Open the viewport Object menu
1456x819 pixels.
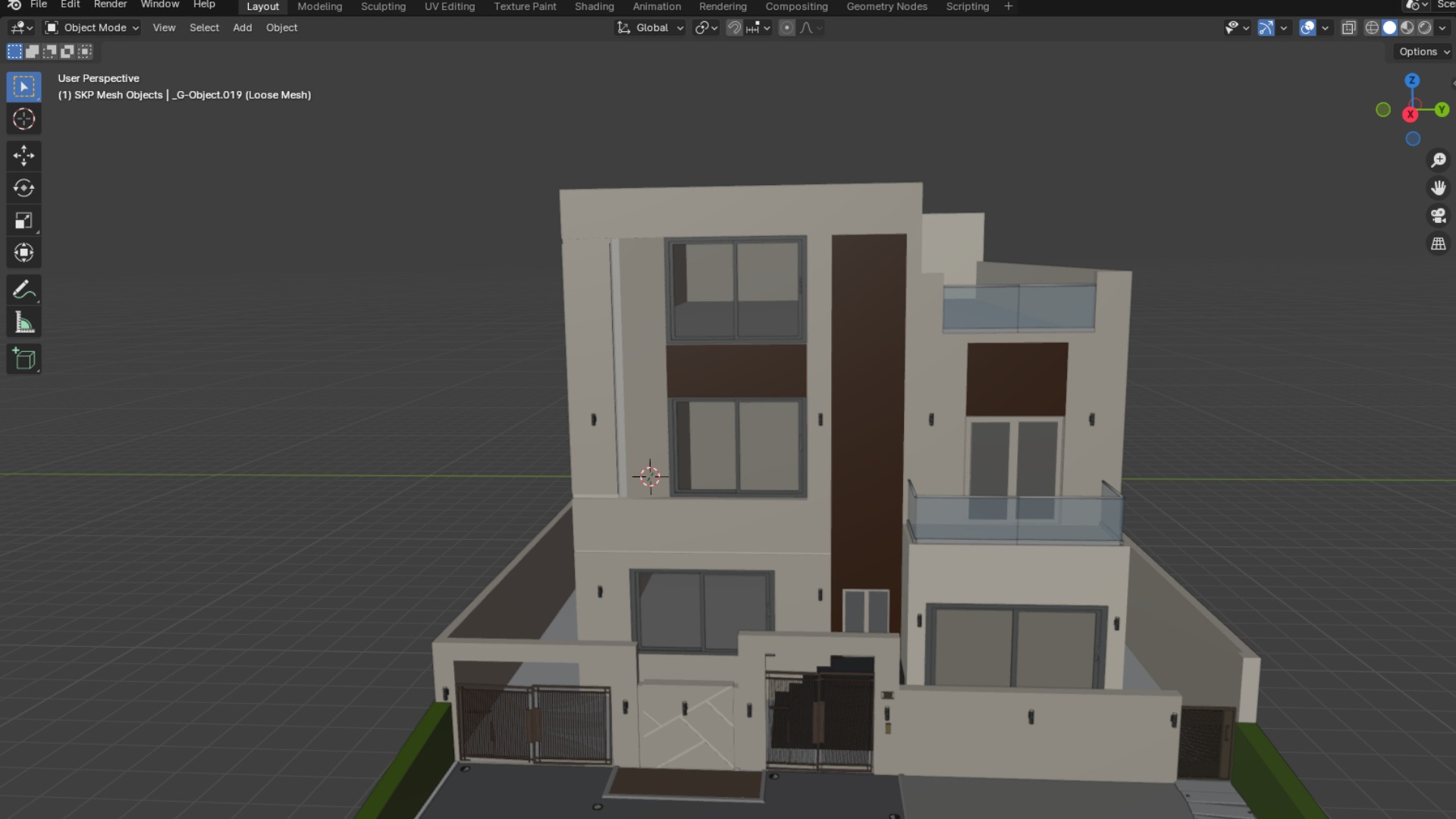[281, 28]
